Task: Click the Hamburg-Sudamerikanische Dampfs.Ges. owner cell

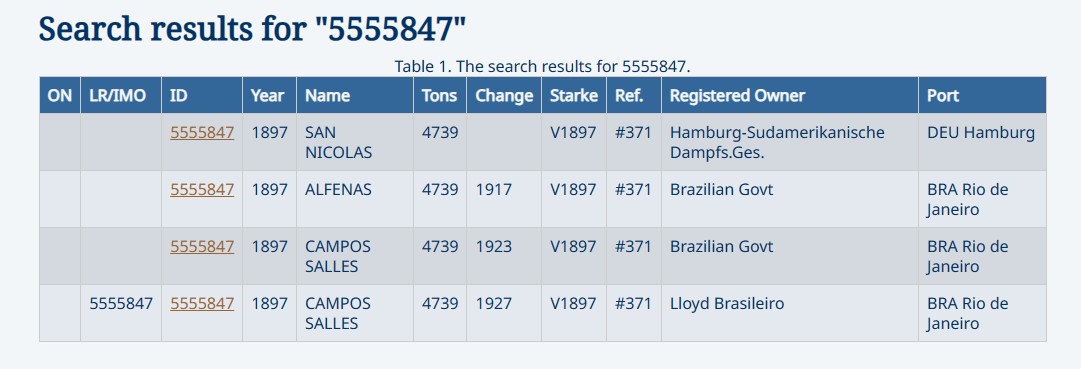Action: 790,142
